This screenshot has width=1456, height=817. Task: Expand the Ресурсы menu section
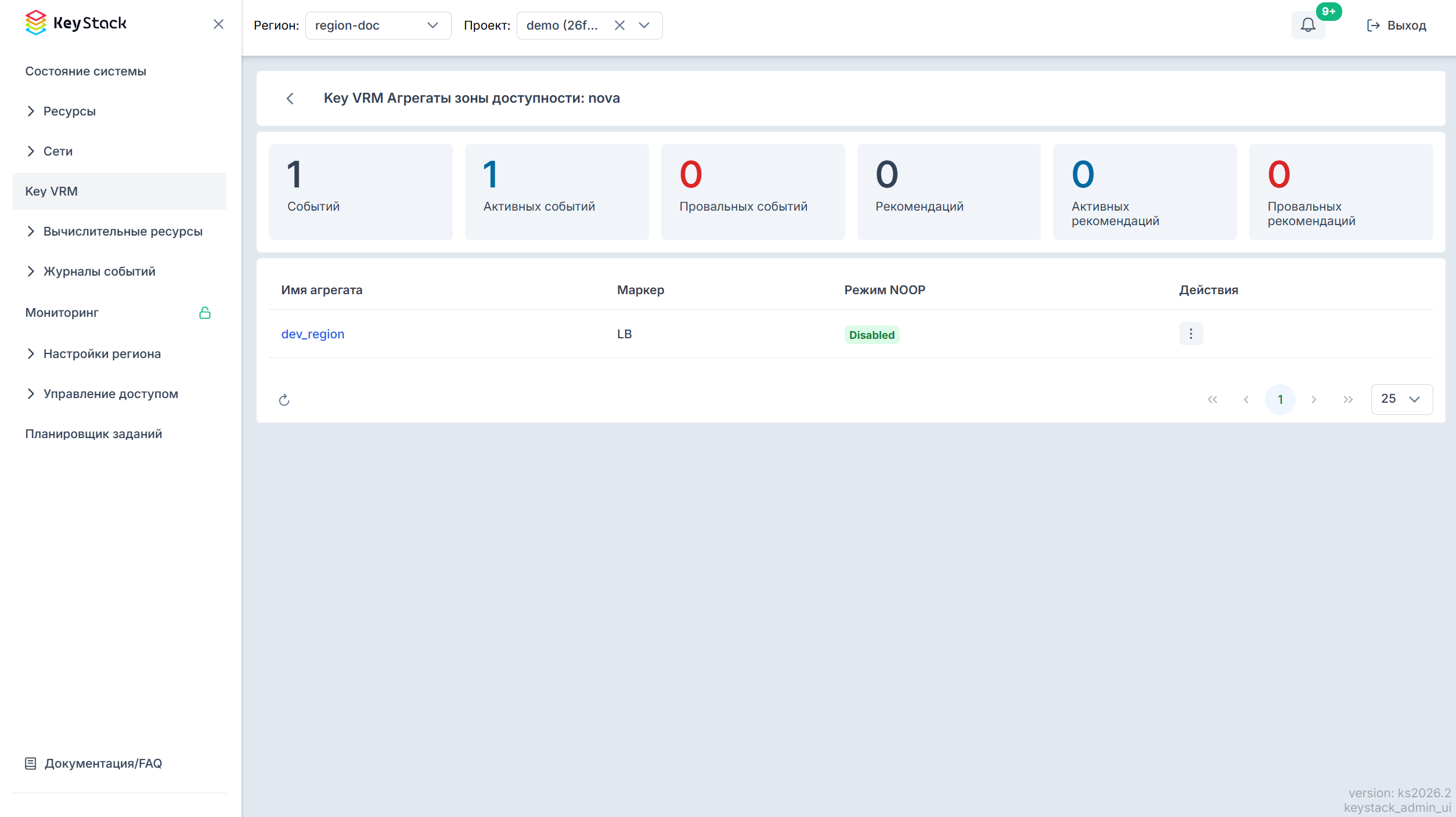tap(119, 111)
